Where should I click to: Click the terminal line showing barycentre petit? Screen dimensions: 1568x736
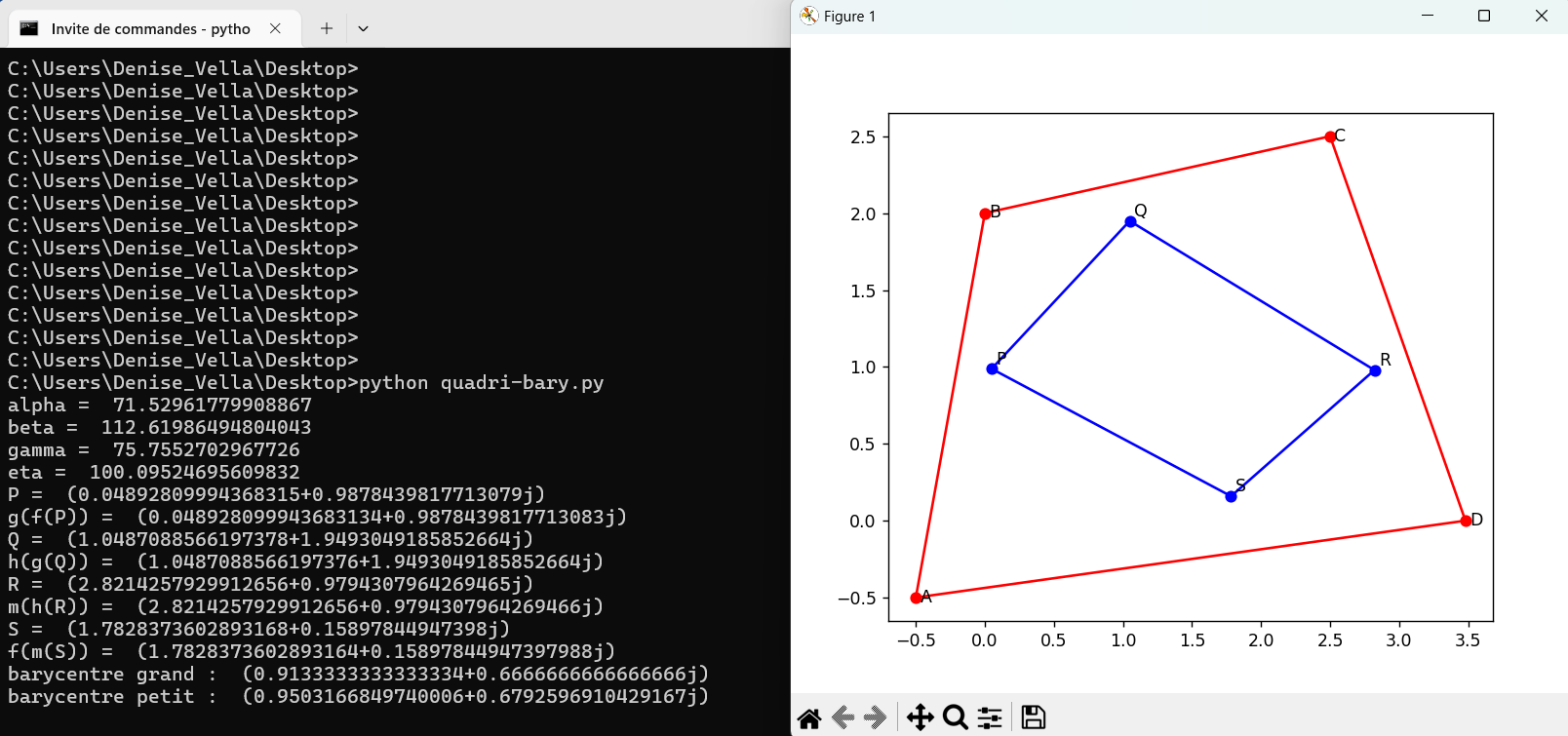[x=358, y=696]
